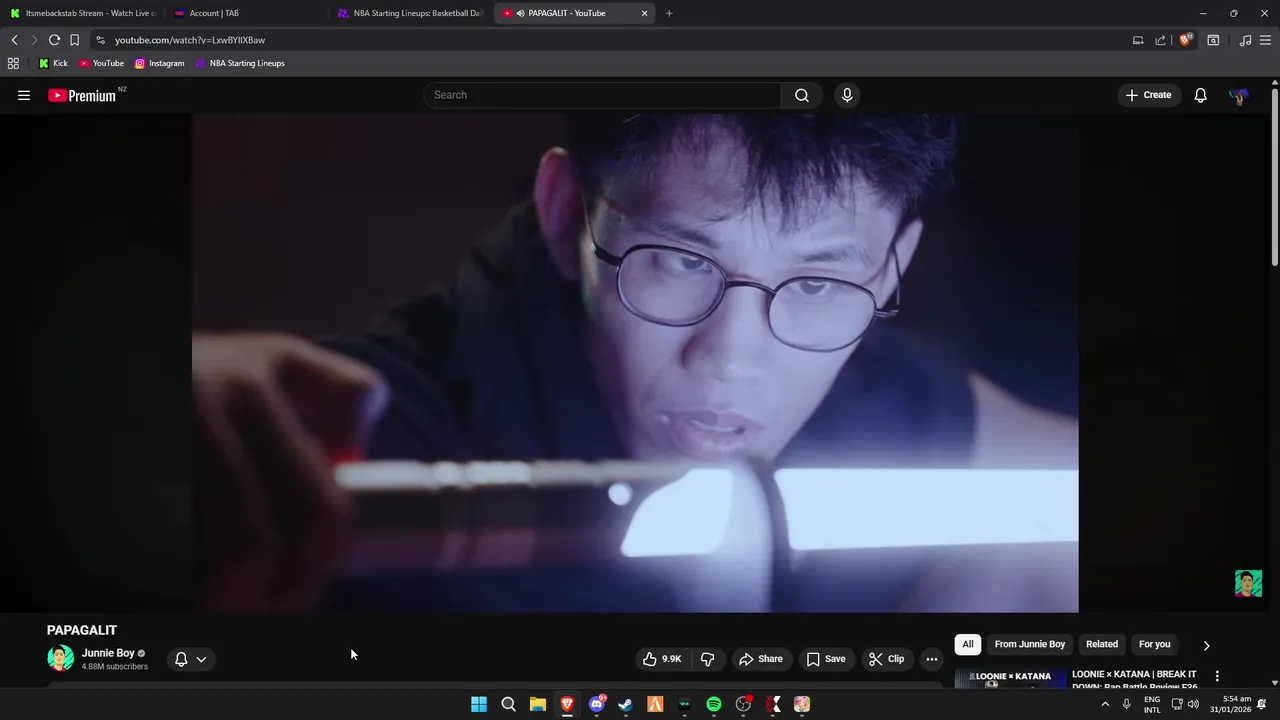This screenshot has width=1280, height=720.
Task: Open the Junnie Boy channel name link
Action: pyautogui.click(x=108, y=653)
